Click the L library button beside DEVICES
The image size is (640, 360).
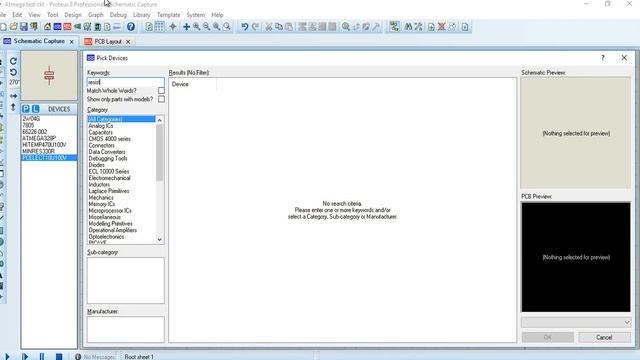click(x=36, y=109)
